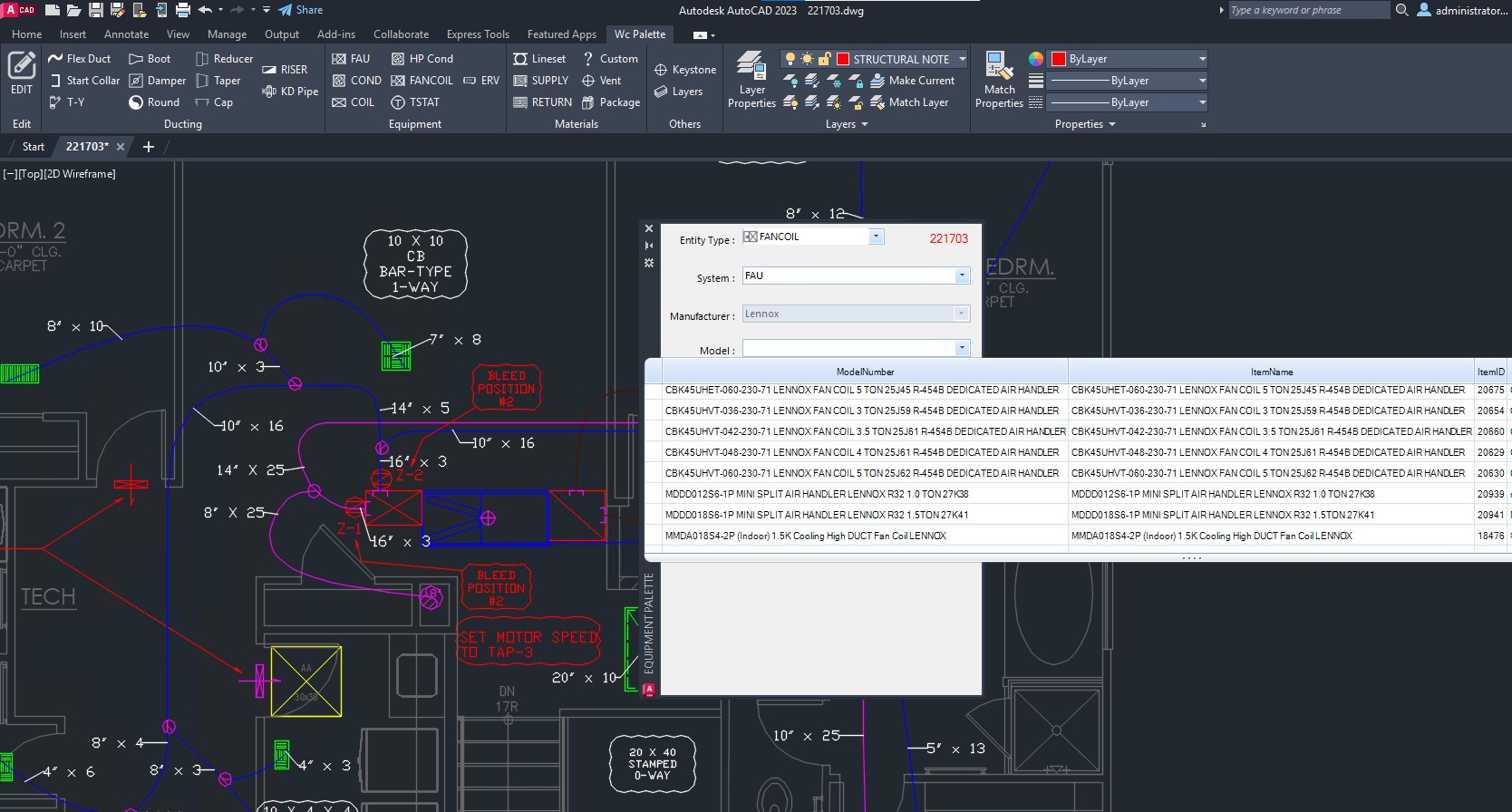Choose the RISER tool
1512x812 pixels.
pos(285,70)
